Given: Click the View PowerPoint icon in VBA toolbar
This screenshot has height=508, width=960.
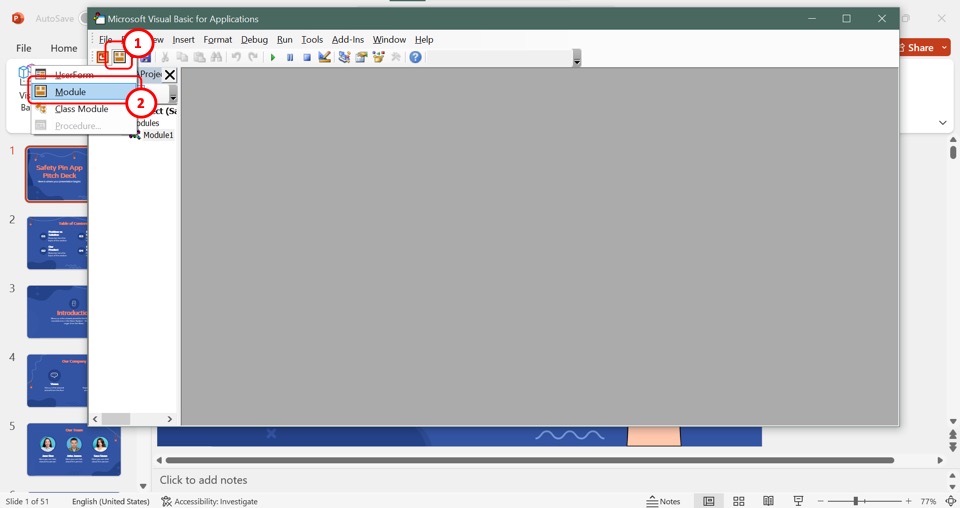Looking at the screenshot, I should [x=102, y=58].
